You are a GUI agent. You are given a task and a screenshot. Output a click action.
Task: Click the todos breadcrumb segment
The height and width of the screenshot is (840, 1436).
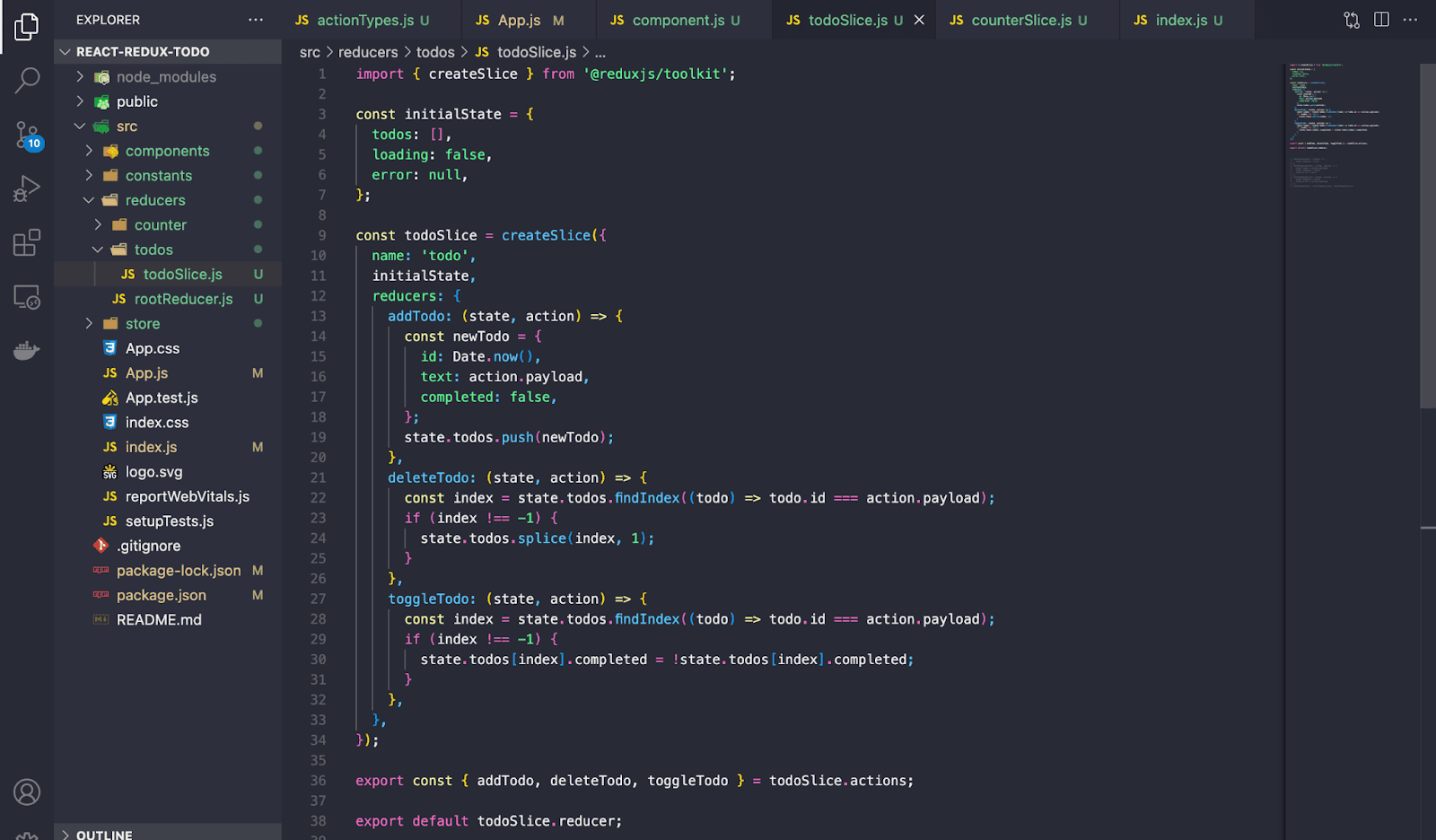tap(435, 52)
